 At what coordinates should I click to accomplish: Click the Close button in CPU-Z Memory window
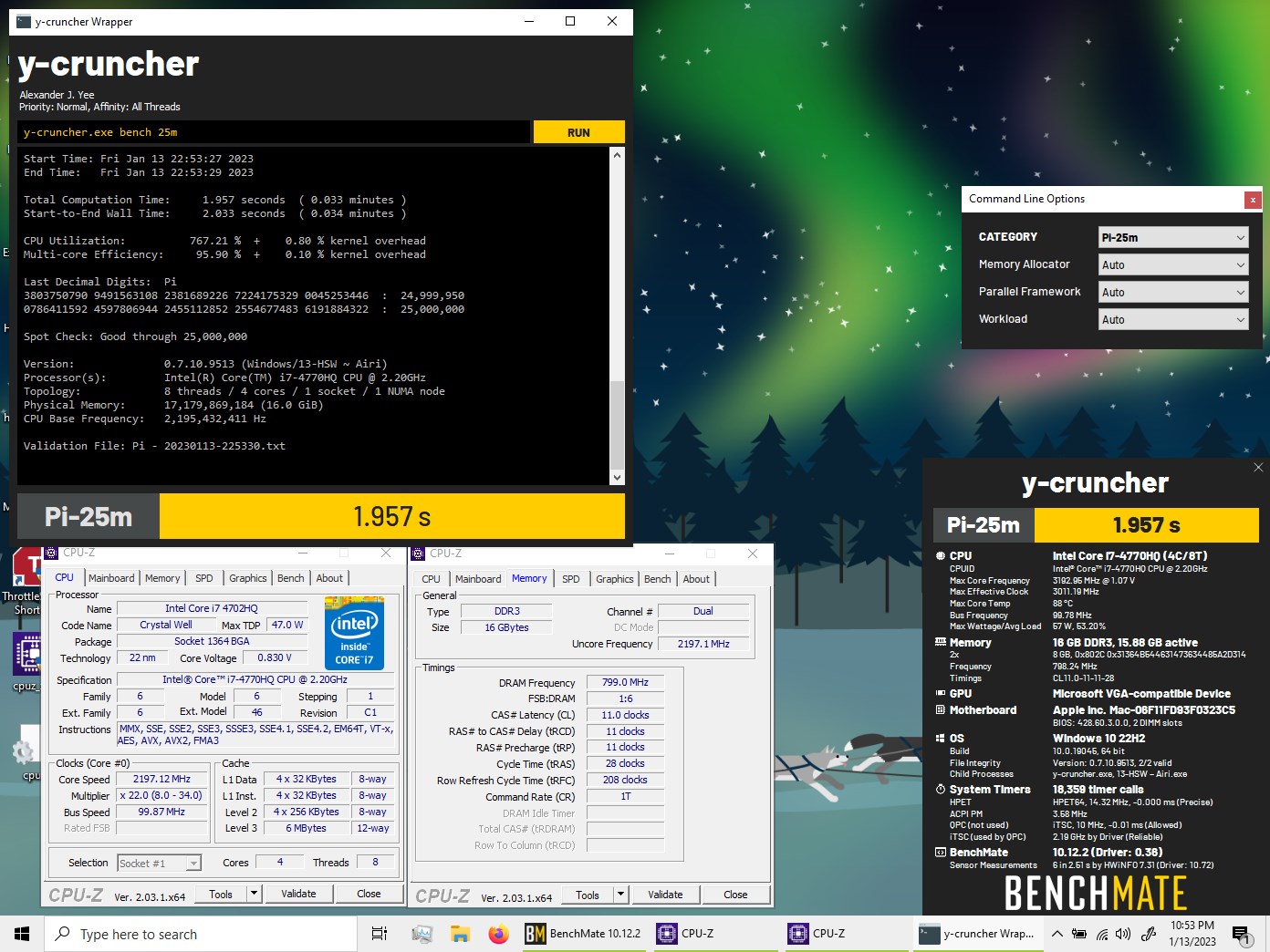click(735, 895)
